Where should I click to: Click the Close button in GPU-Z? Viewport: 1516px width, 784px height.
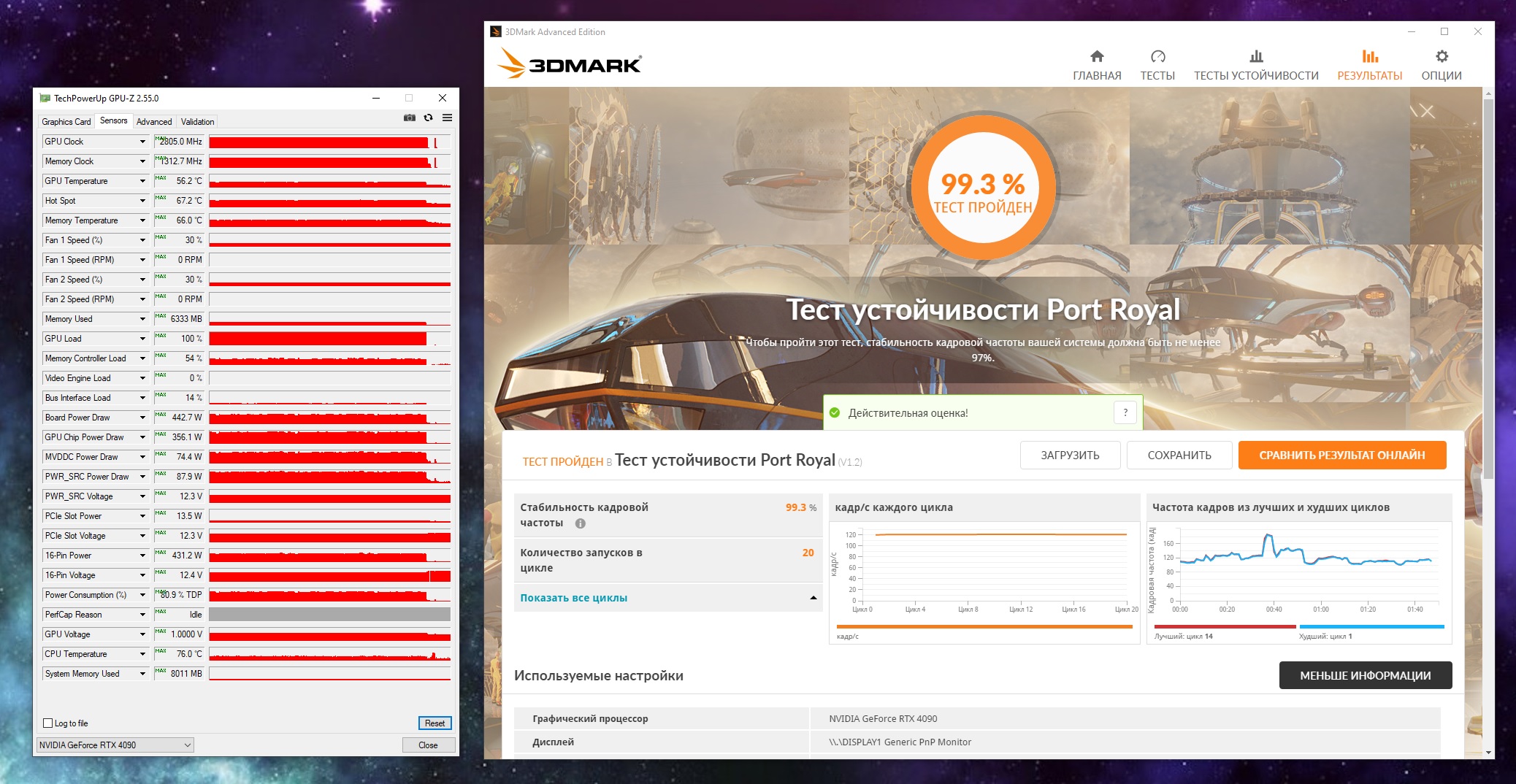429,745
